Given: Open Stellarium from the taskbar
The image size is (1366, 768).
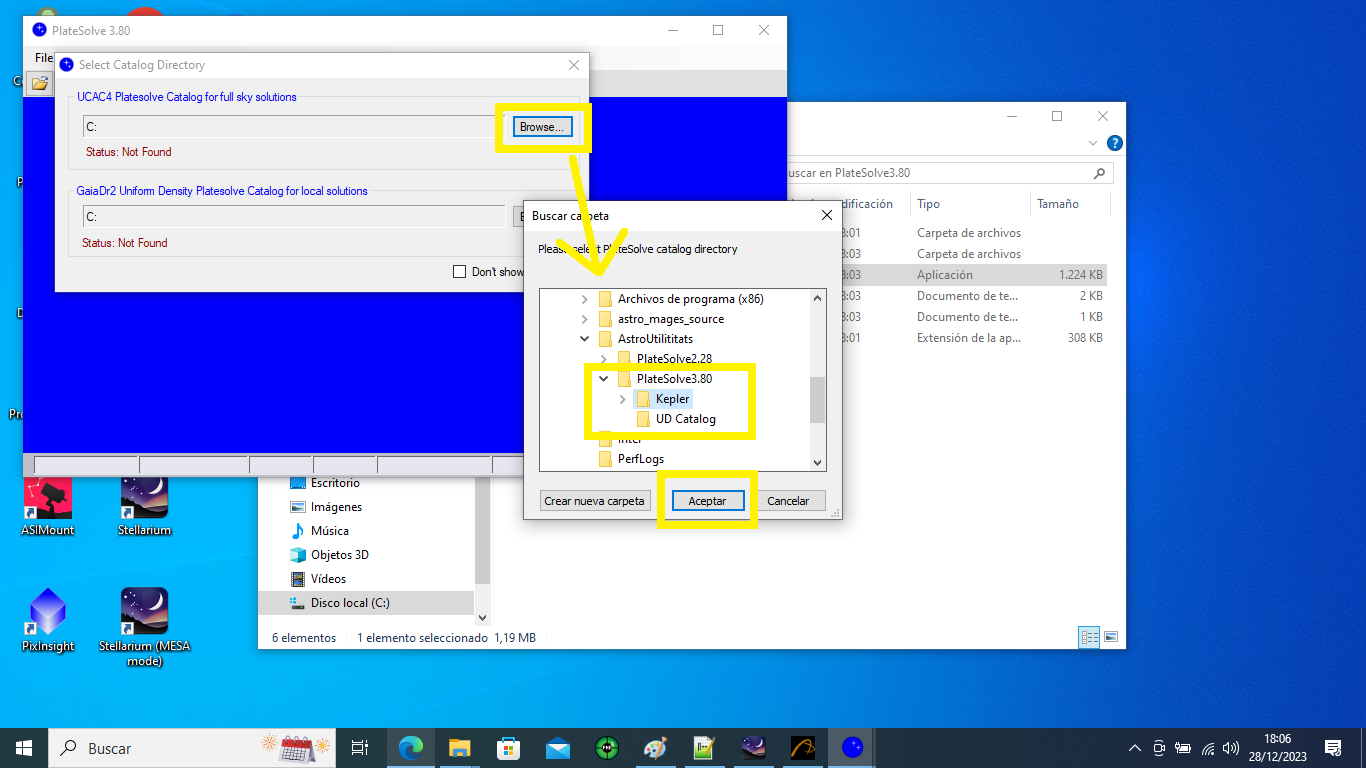Looking at the screenshot, I should [x=753, y=747].
